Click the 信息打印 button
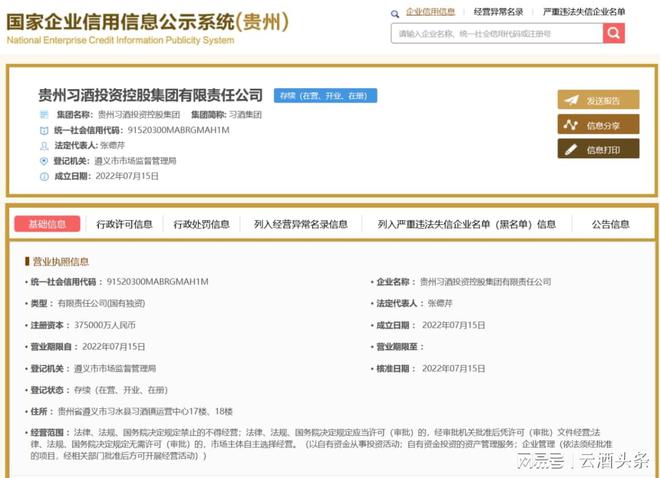 [x=599, y=149]
